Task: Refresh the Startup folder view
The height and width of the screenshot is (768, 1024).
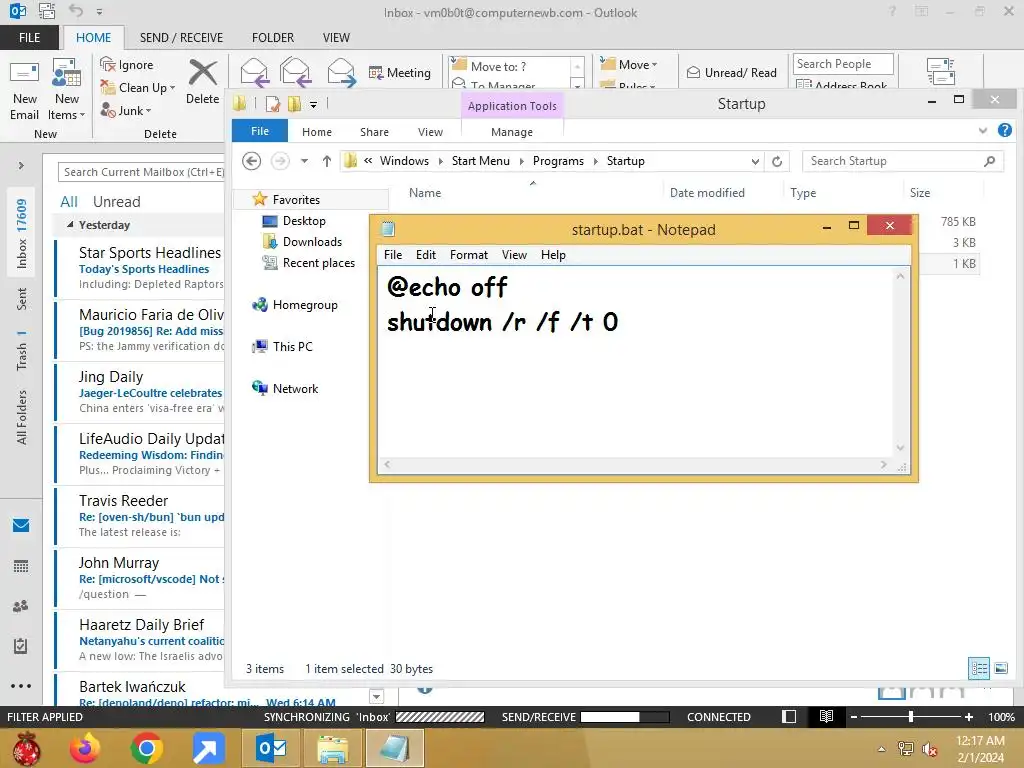Action: pos(776,161)
